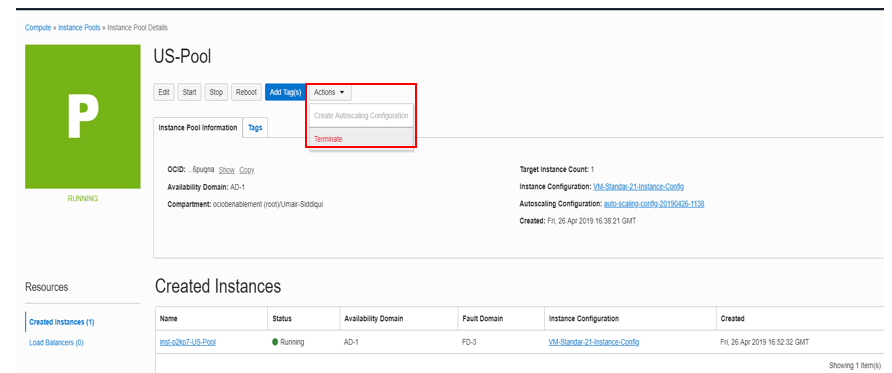Click the Availability Domain: AD-1 detail text
The image size is (892, 373).
[x=206, y=186]
